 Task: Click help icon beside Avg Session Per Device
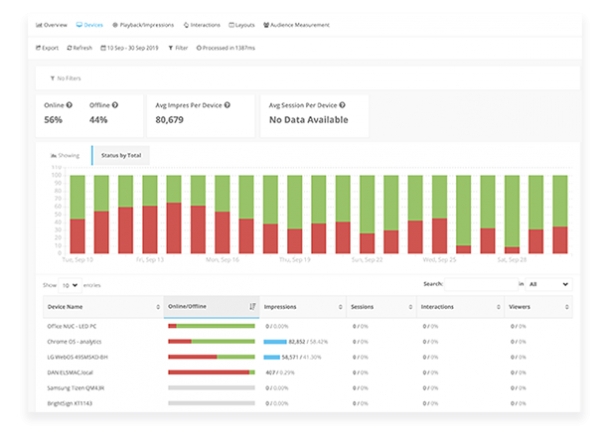[x=343, y=105]
